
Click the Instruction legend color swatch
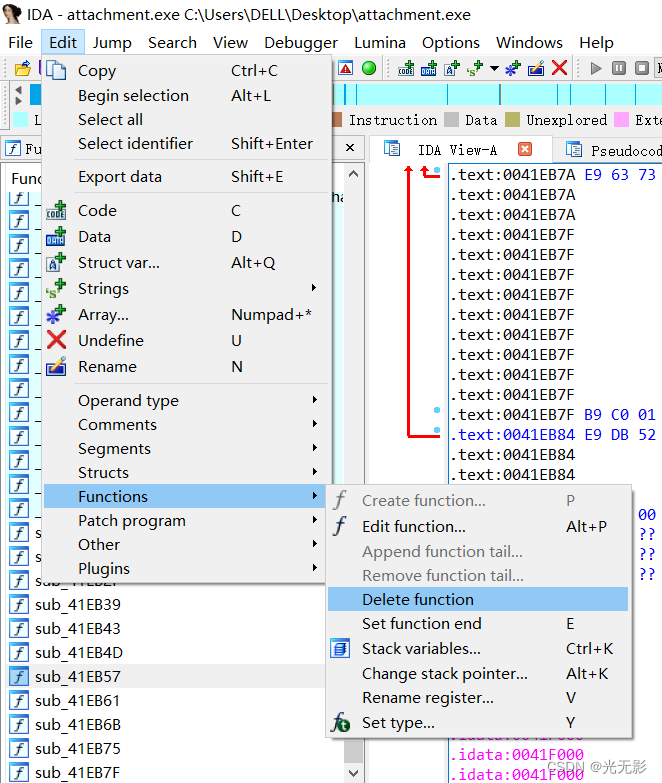(337, 119)
